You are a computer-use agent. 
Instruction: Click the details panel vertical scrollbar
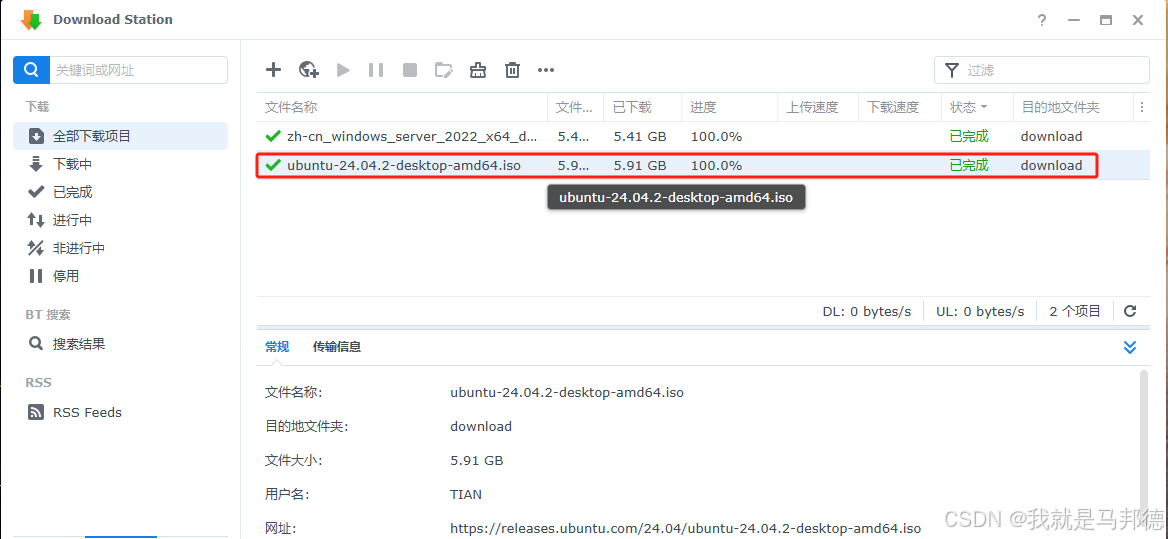1144,447
